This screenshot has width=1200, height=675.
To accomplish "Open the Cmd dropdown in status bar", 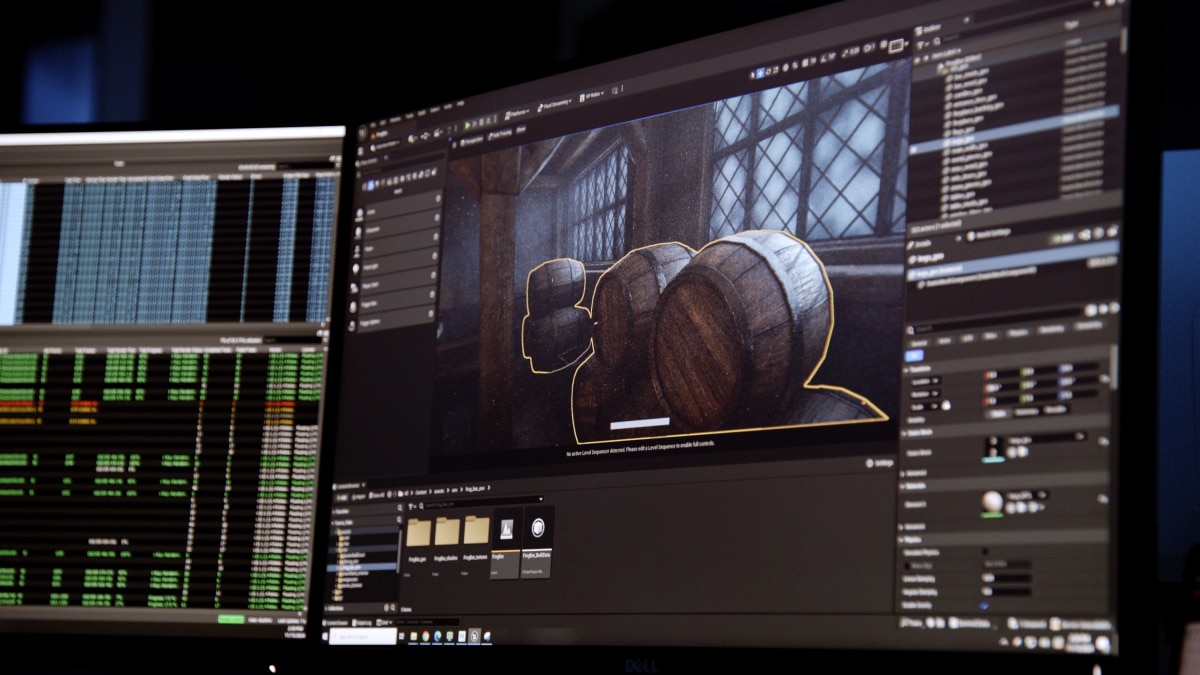I will (x=384, y=623).
